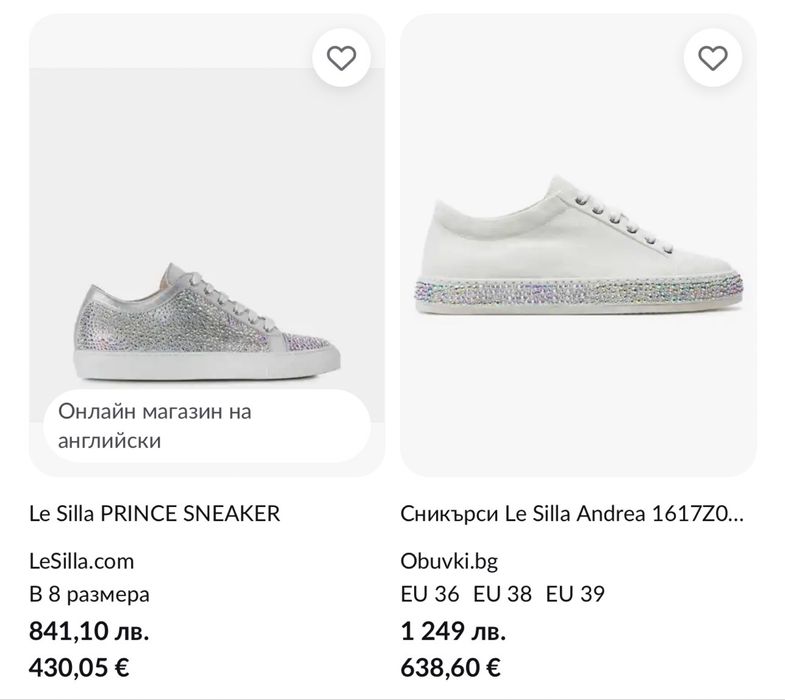This screenshot has width=785, height=700.
Task: Open the 'Le Silla PRINCE SNEAKER' title link
Action: [x=155, y=514]
